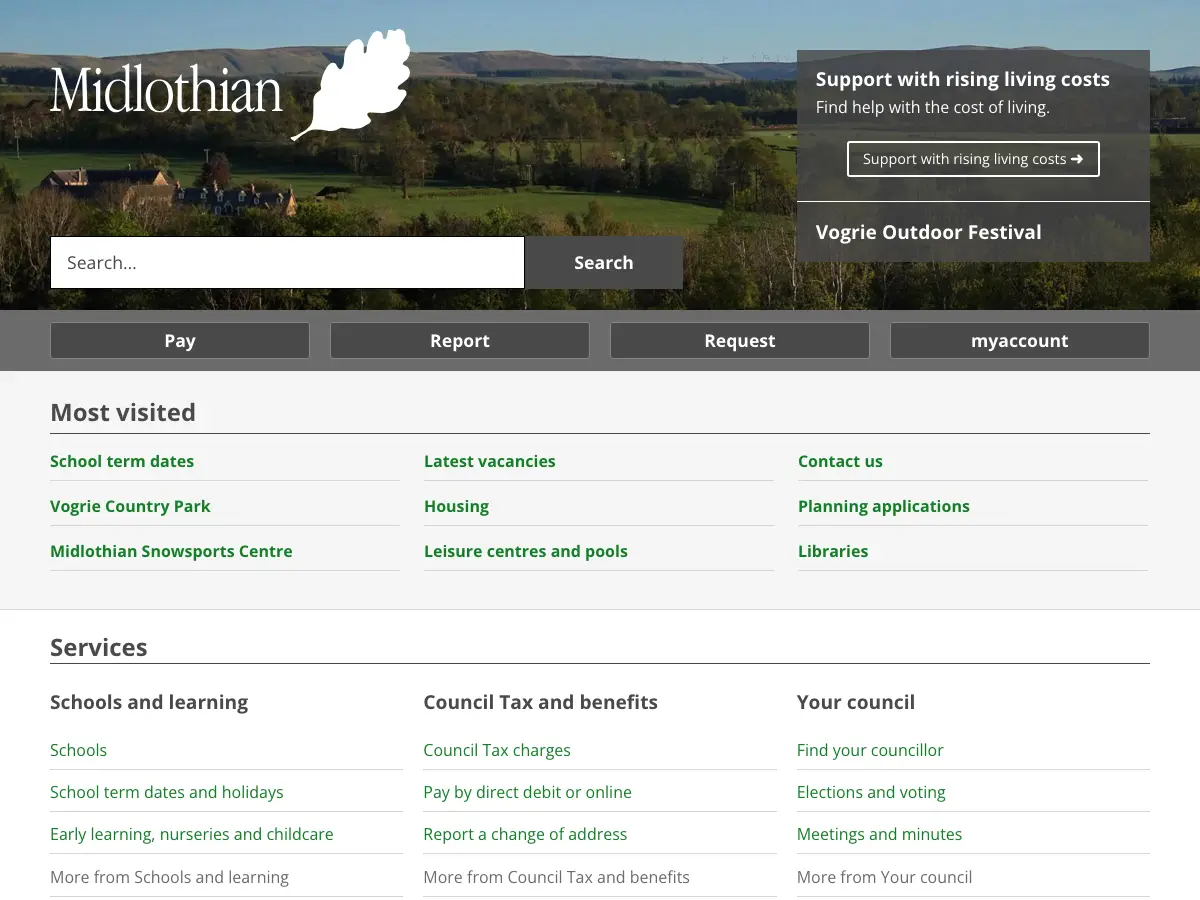
Task: Open the Housing link
Action: [456, 506]
